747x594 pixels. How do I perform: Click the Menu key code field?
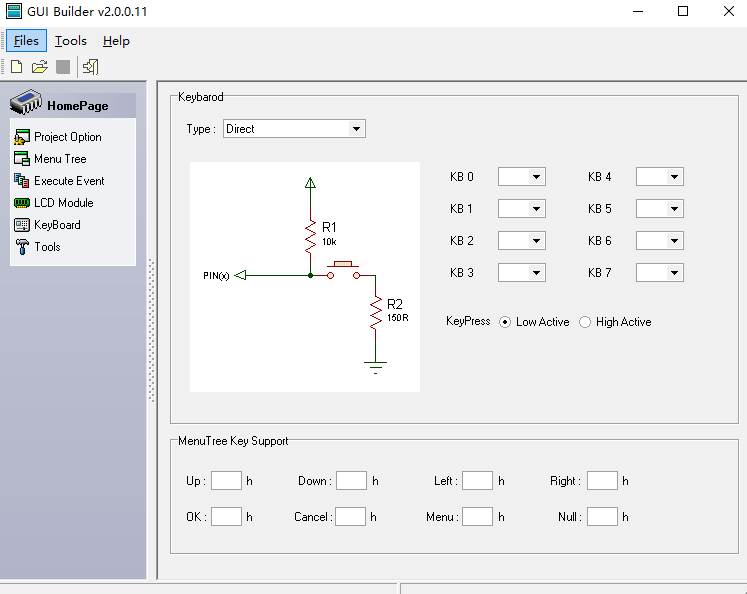coord(477,516)
